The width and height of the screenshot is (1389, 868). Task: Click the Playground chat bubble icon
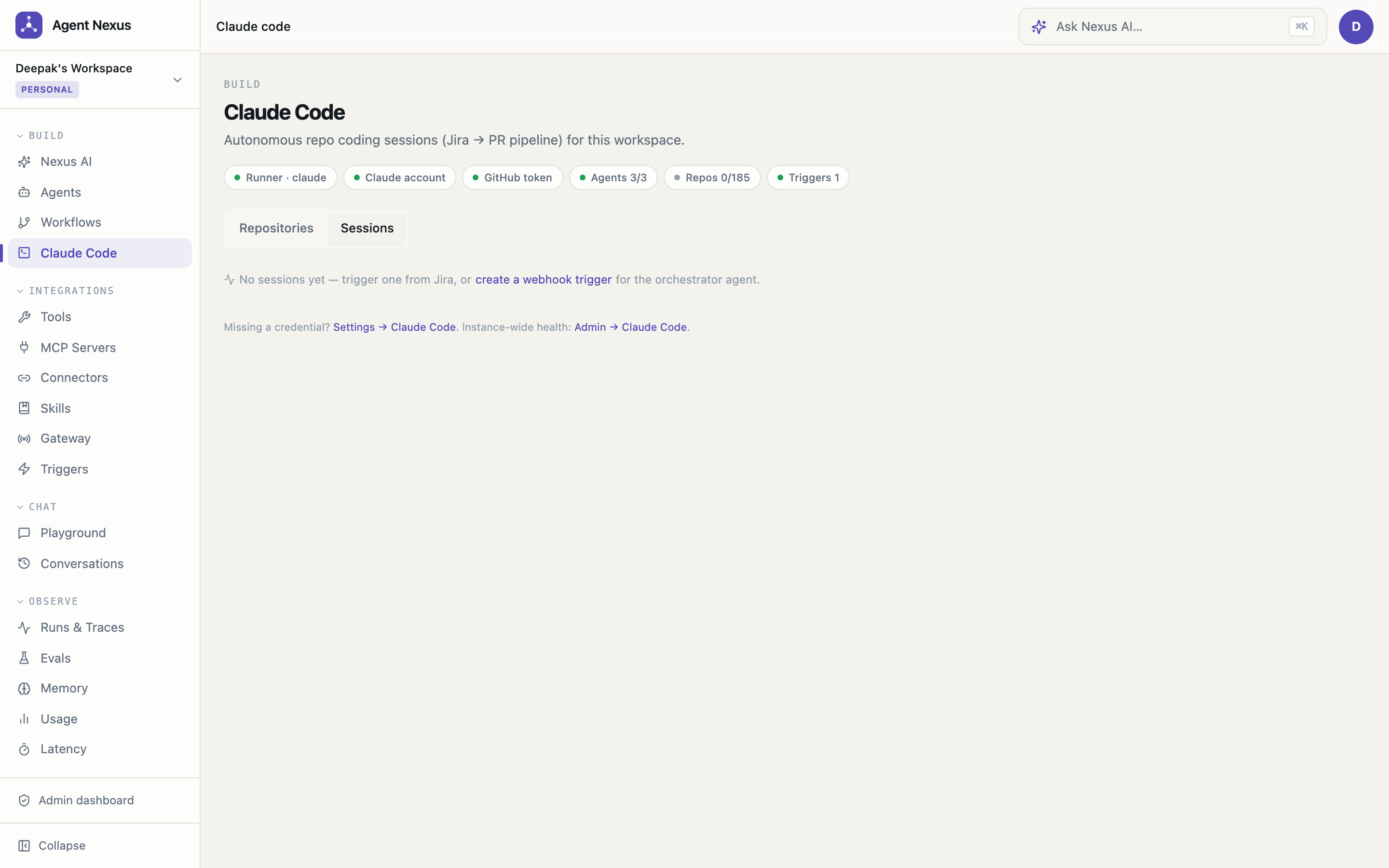click(x=24, y=533)
